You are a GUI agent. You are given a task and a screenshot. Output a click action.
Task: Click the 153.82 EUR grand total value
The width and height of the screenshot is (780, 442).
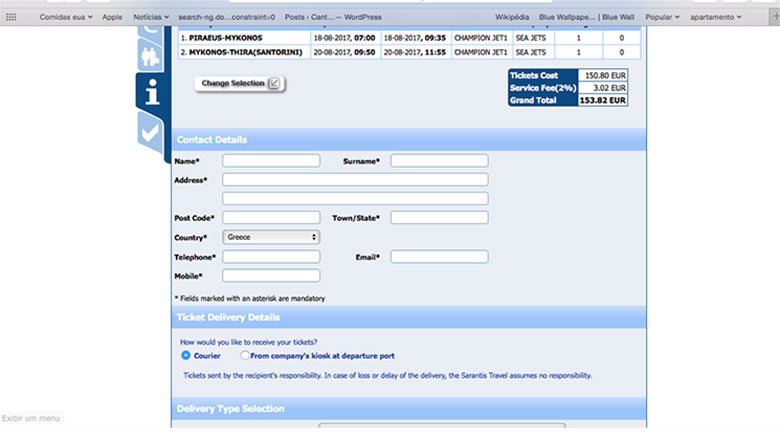click(x=602, y=100)
